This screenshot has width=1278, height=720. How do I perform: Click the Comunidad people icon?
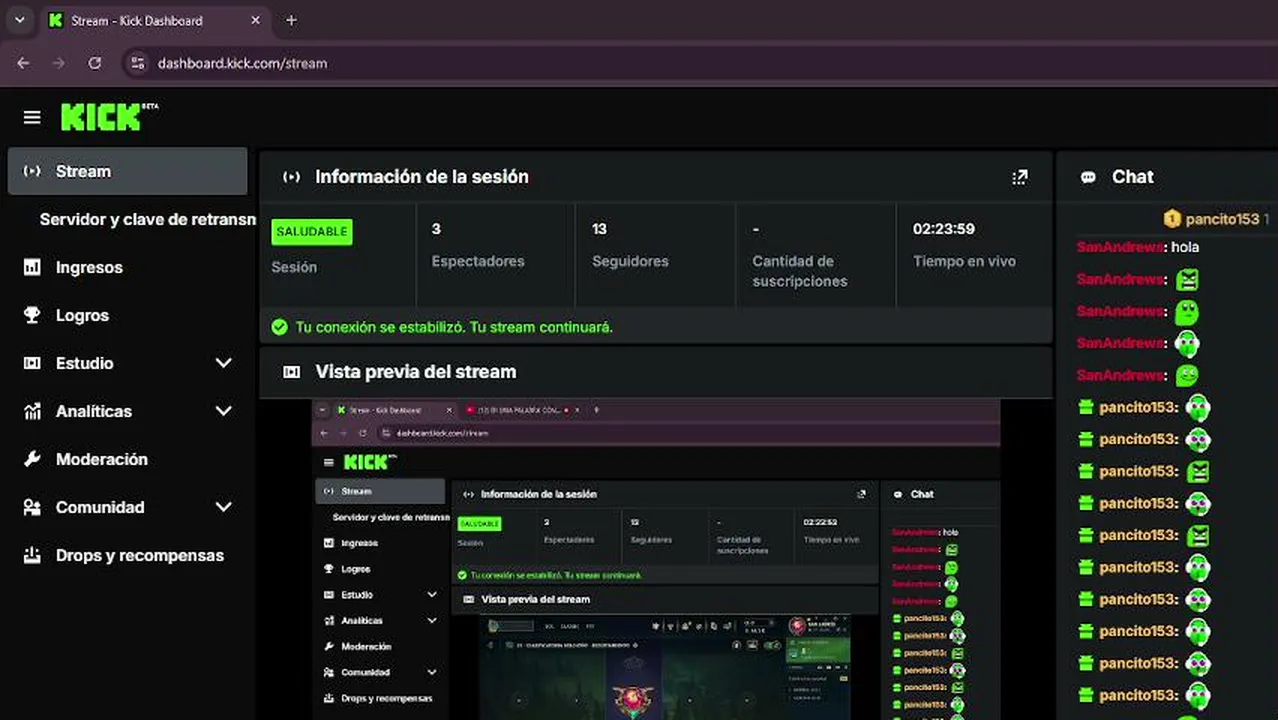pos(32,507)
